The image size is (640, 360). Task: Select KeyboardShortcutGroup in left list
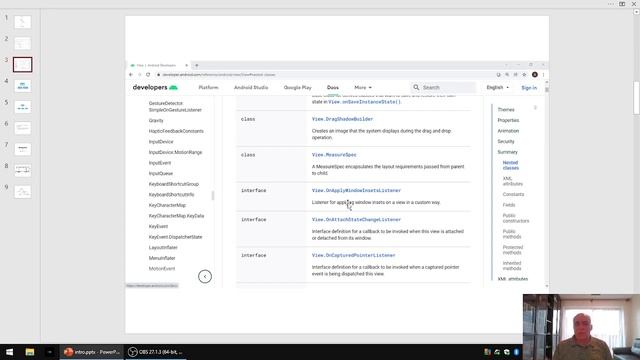(173, 184)
